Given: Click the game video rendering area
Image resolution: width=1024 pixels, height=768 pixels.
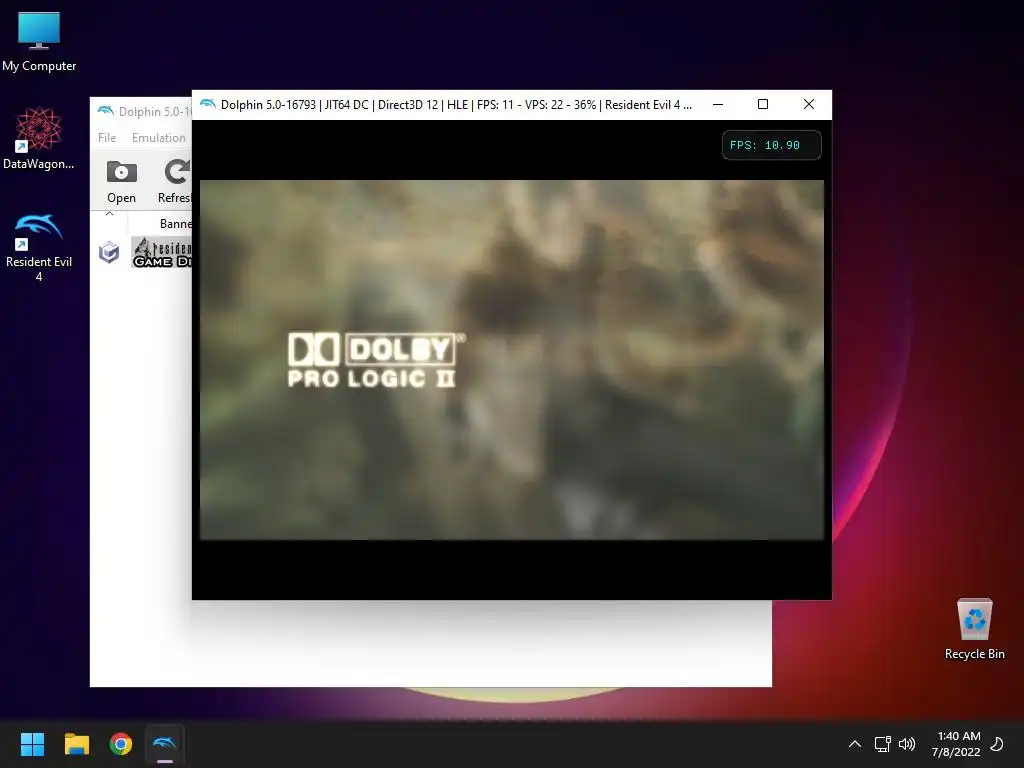Looking at the screenshot, I should (511, 360).
